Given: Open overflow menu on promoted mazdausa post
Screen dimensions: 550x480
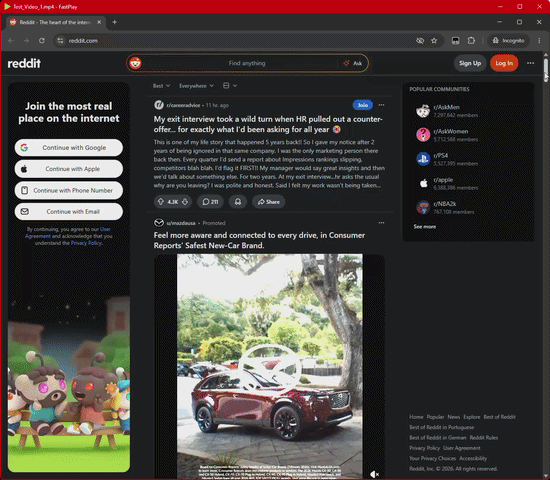Looking at the screenshot, I should 381,223.
